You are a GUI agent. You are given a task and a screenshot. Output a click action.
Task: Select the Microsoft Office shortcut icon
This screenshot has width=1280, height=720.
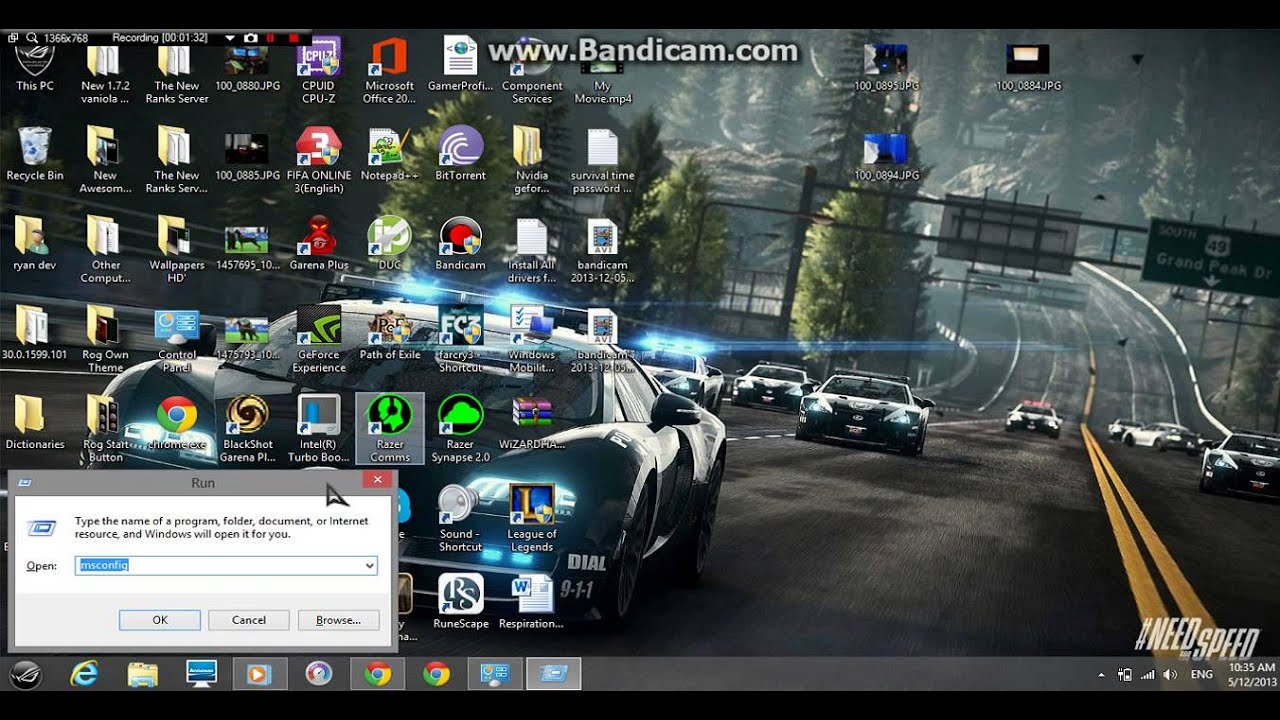coord(389,70)
